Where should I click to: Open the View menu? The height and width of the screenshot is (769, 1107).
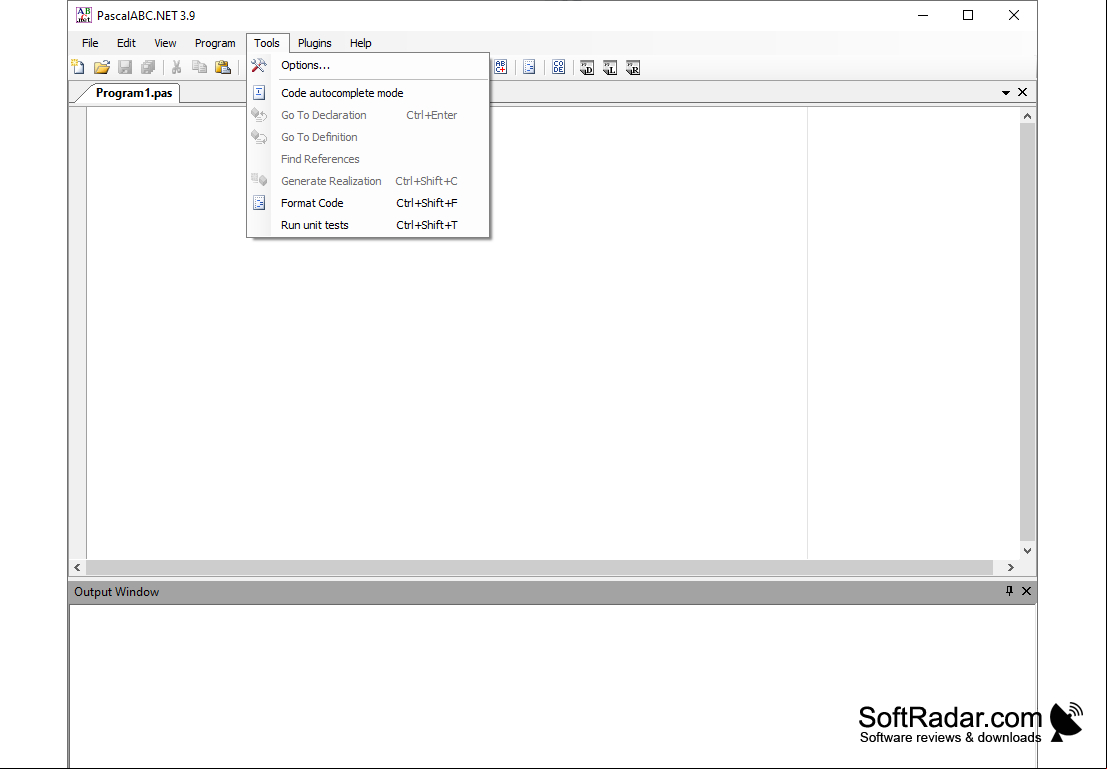coord(165,43)
